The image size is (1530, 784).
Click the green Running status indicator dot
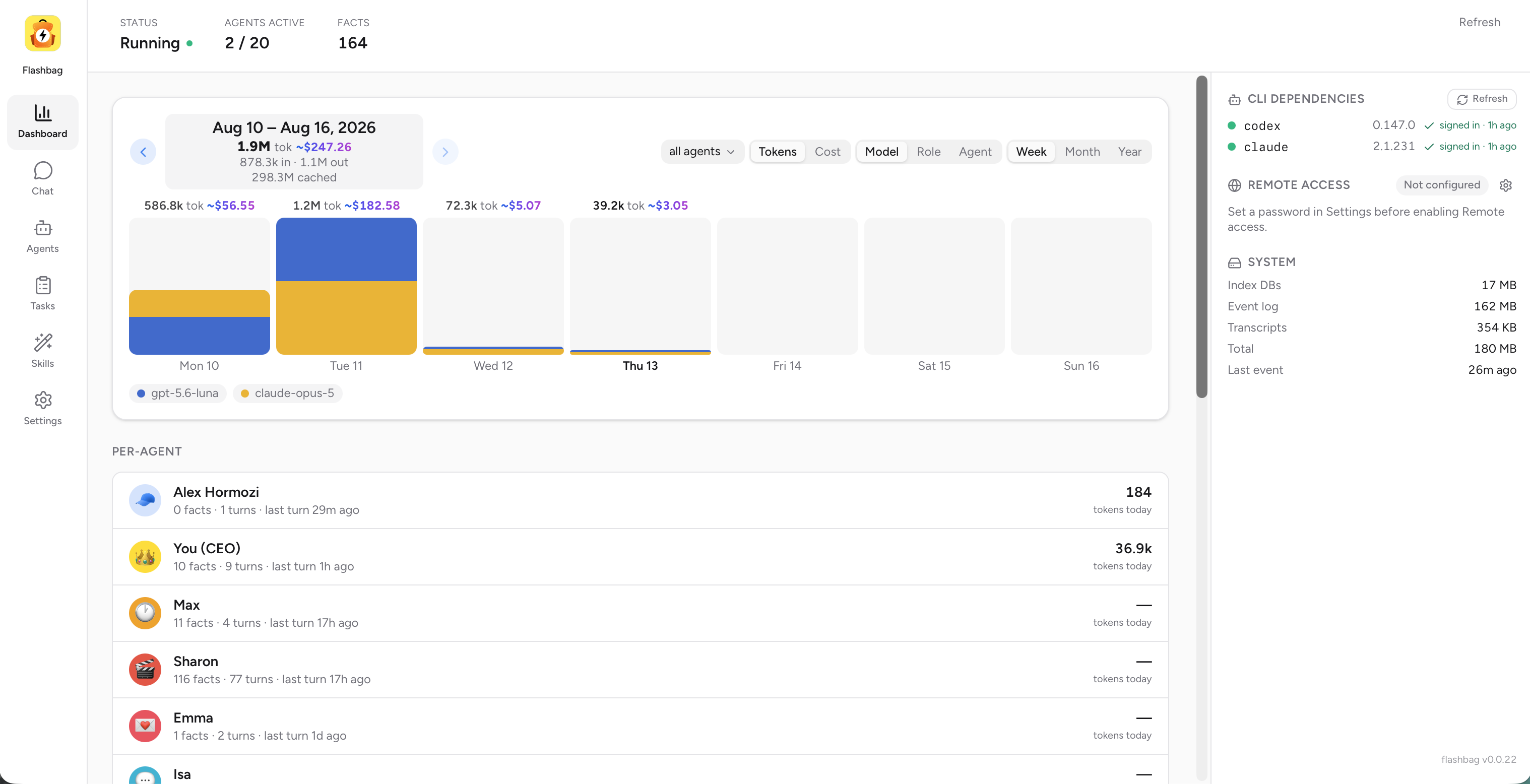coord(189,43)
